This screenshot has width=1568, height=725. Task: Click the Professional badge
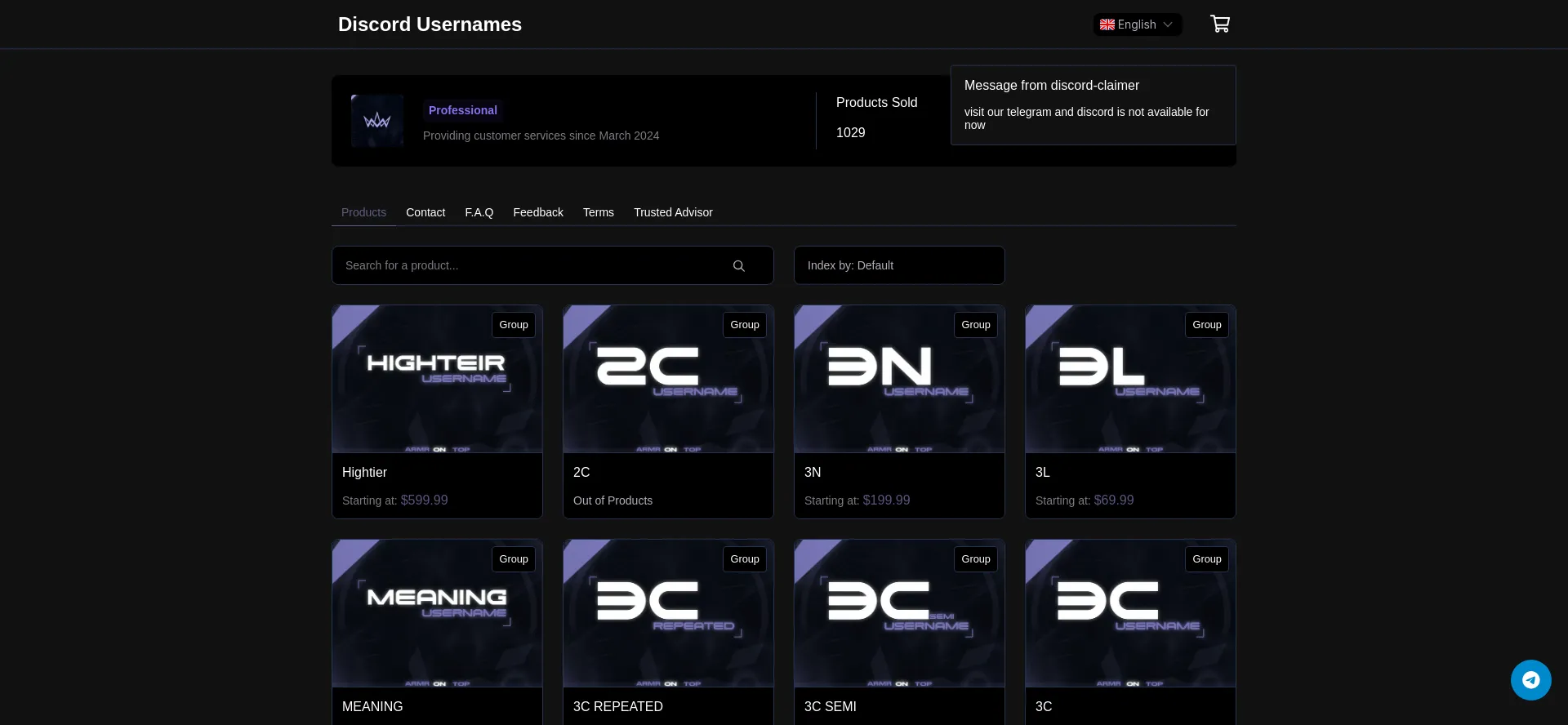point(462,110)
